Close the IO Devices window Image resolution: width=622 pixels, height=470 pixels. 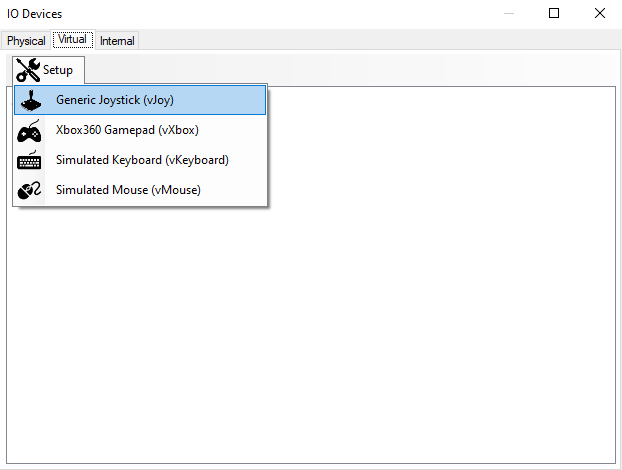click(599, 14)
